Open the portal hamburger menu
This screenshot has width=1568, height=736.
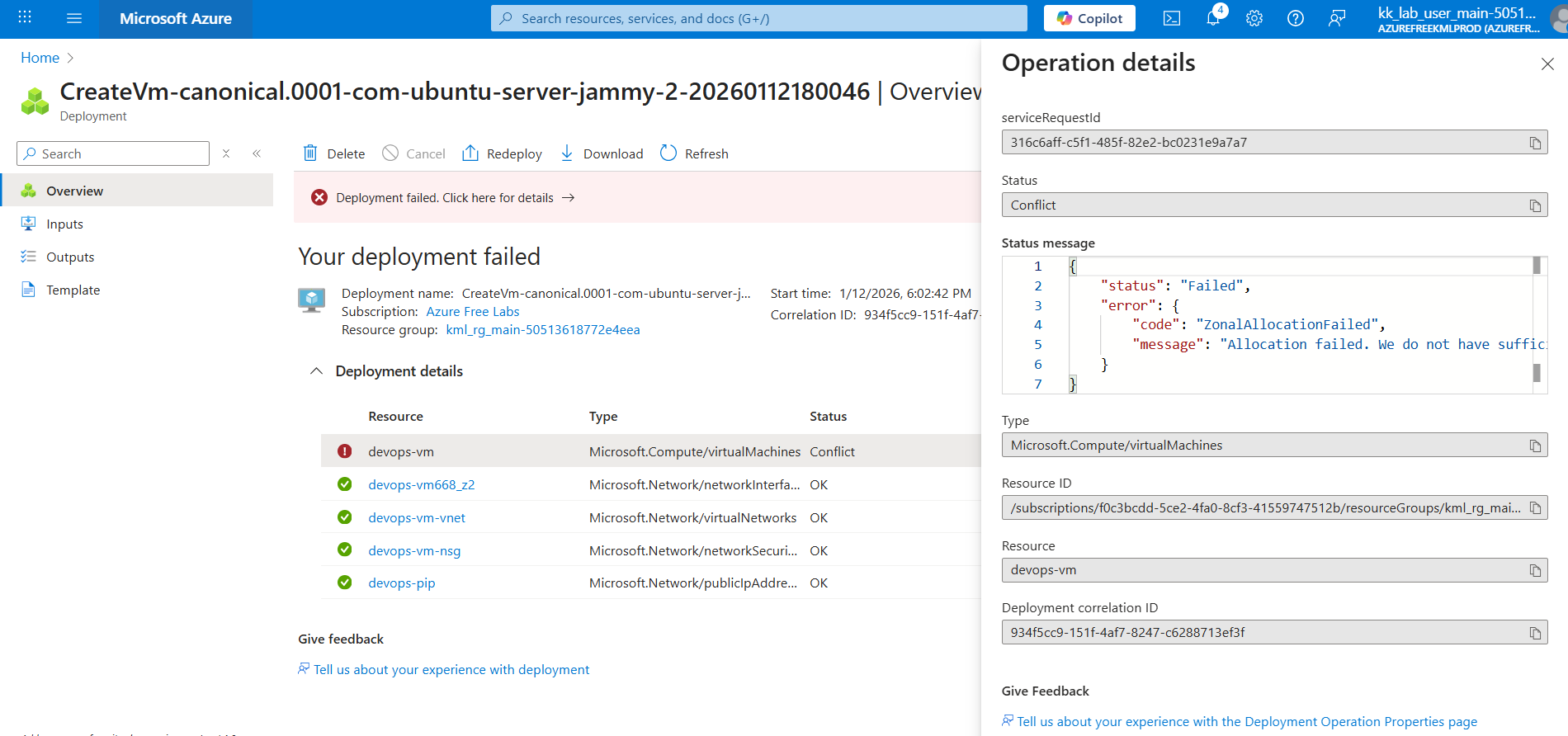74,18
